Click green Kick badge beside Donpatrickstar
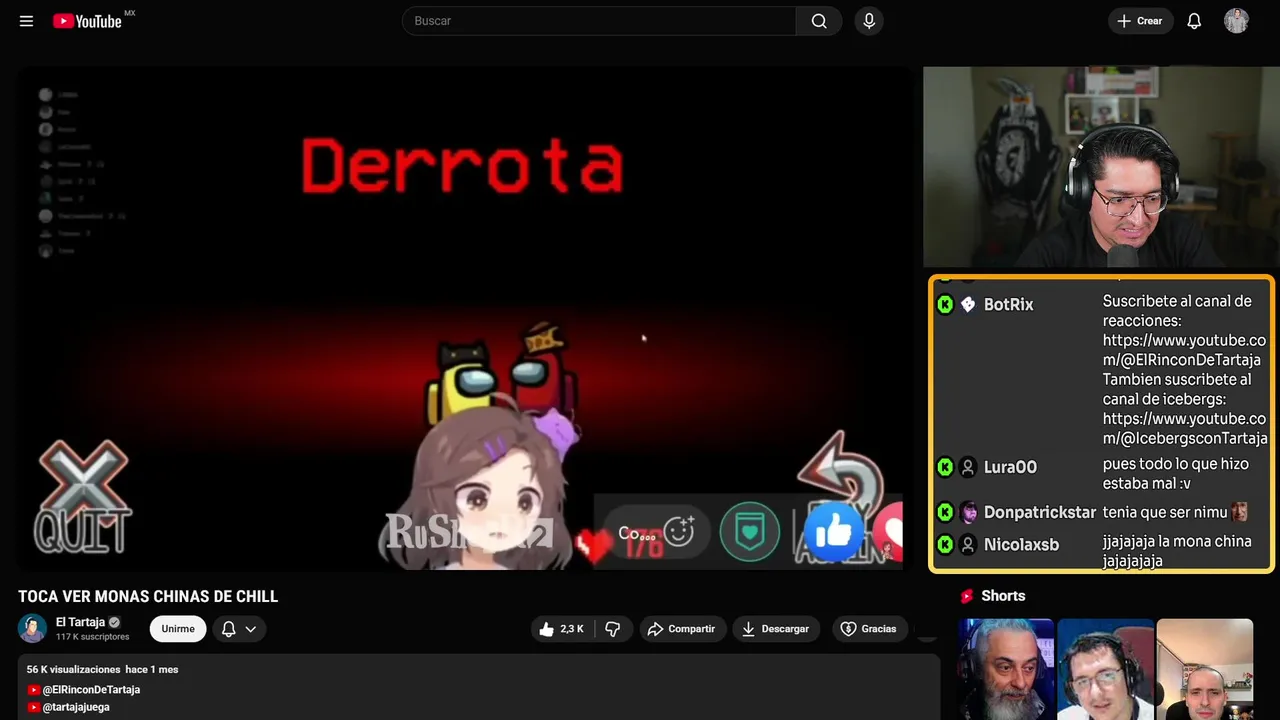 (x=945, y=512)
